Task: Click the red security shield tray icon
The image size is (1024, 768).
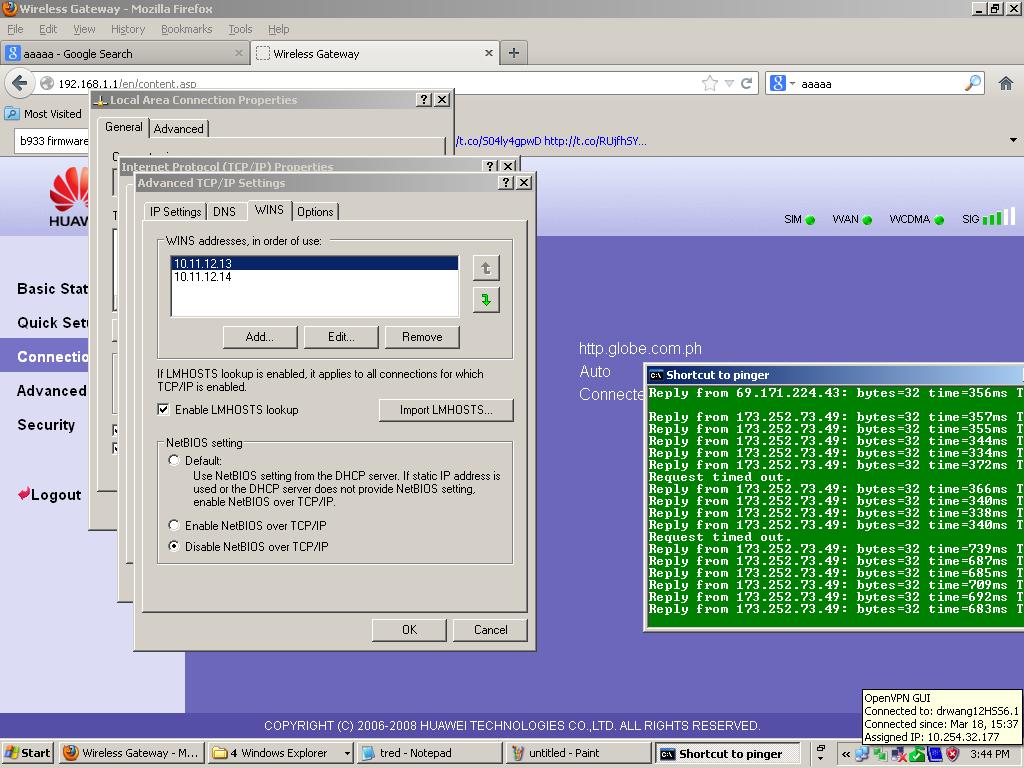Action: [x=953, y=754]
